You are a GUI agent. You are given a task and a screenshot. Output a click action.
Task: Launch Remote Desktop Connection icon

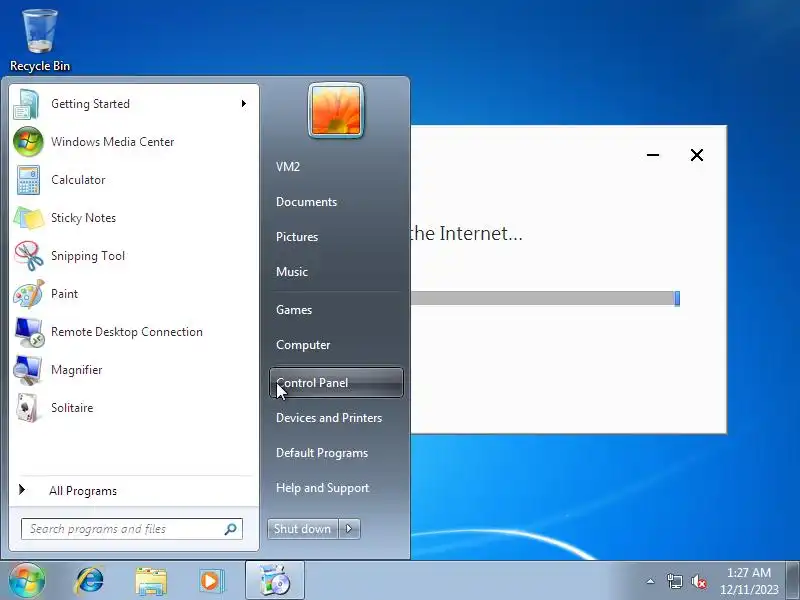[29, 332]
